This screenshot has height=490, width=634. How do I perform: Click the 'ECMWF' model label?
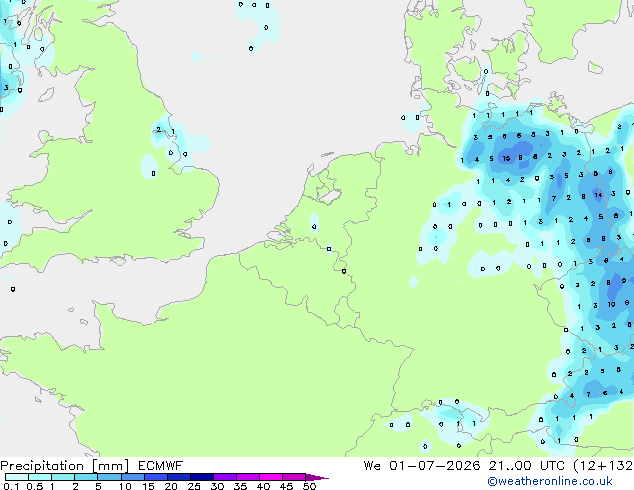click(x=161, y=466)
